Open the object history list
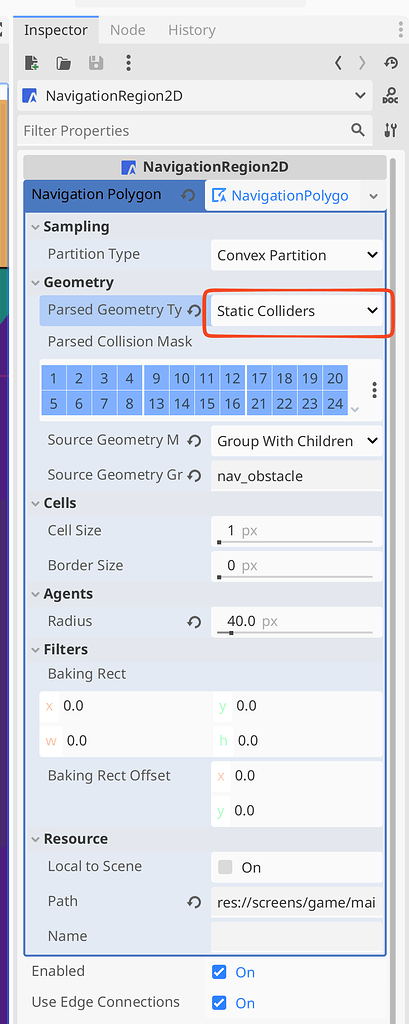This screenshot has height=1024, width=409. coord(391,63)
